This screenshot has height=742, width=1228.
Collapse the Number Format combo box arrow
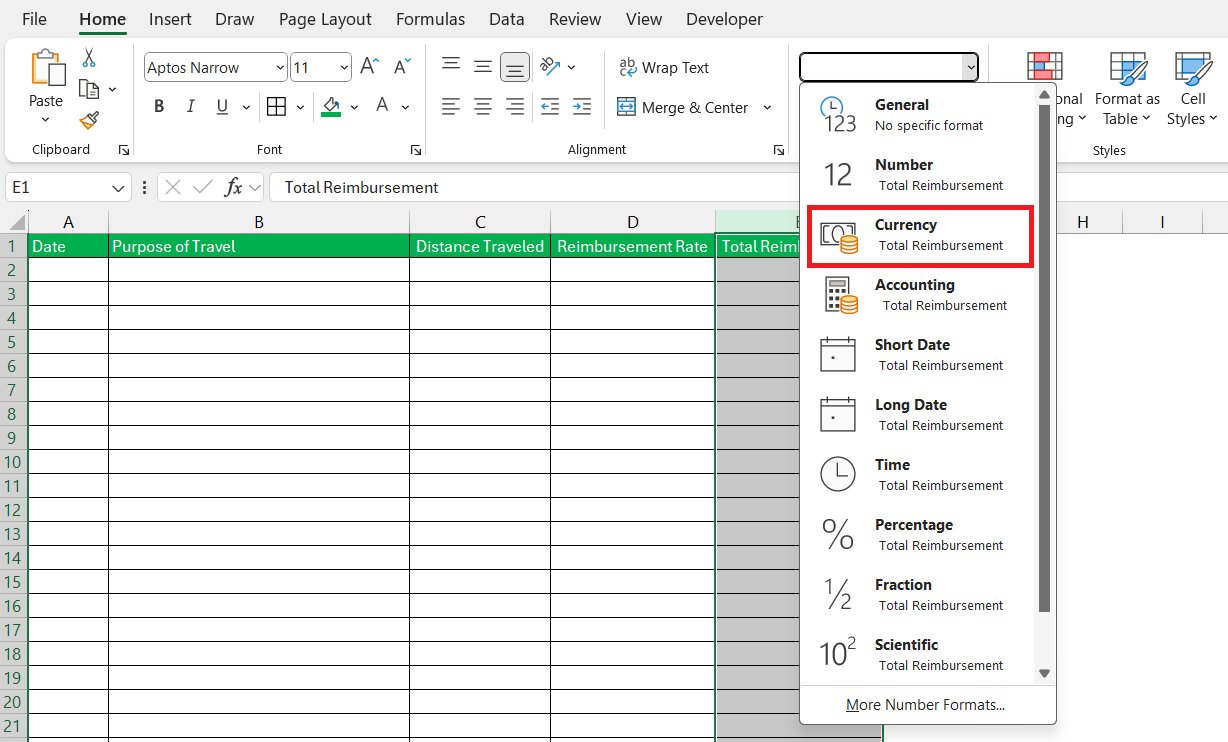970,67
